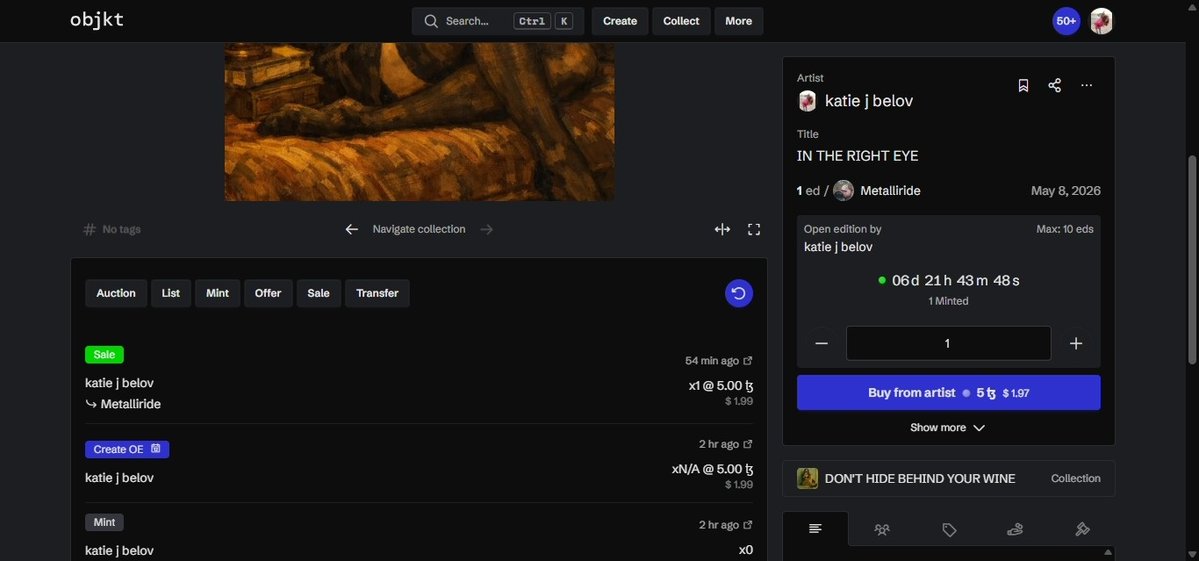Viewport: 1199px width, 561px height.
Task: Share this artwork
Action: coord(1054,86)
